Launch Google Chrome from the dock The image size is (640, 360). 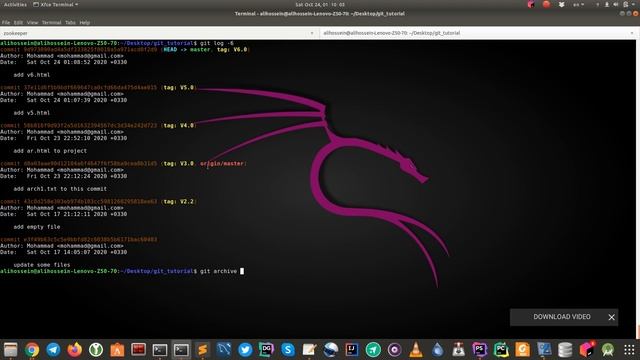pyautogui.click(x=32, y=350)
